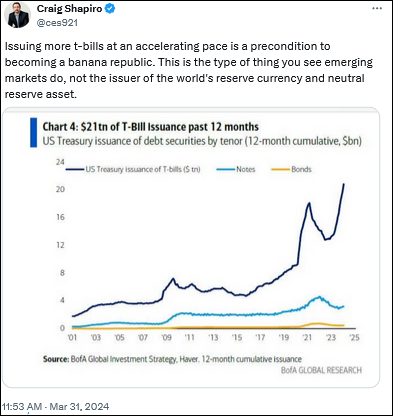Open Craig Shapiro's profile avatar
Viewport: 393px width, 416px height.
[x=17, y=15]
